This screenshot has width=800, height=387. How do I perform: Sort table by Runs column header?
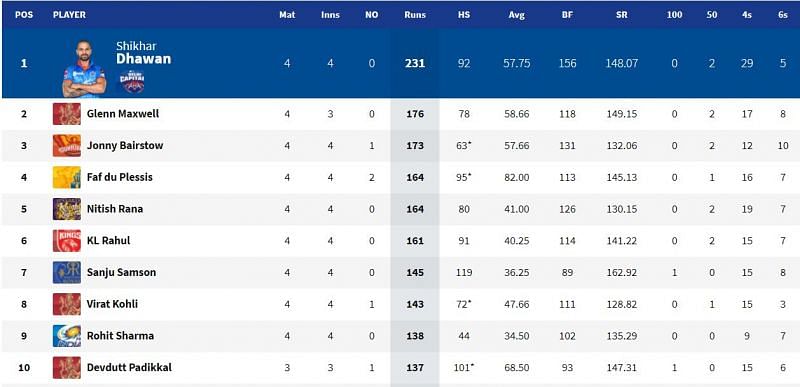415,15
